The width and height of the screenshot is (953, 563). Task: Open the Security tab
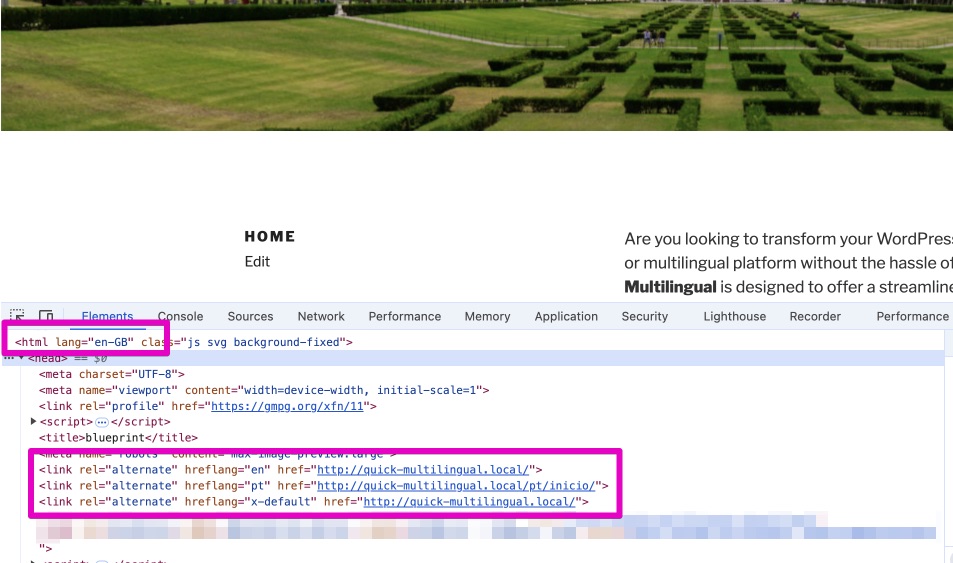point(645,316)
